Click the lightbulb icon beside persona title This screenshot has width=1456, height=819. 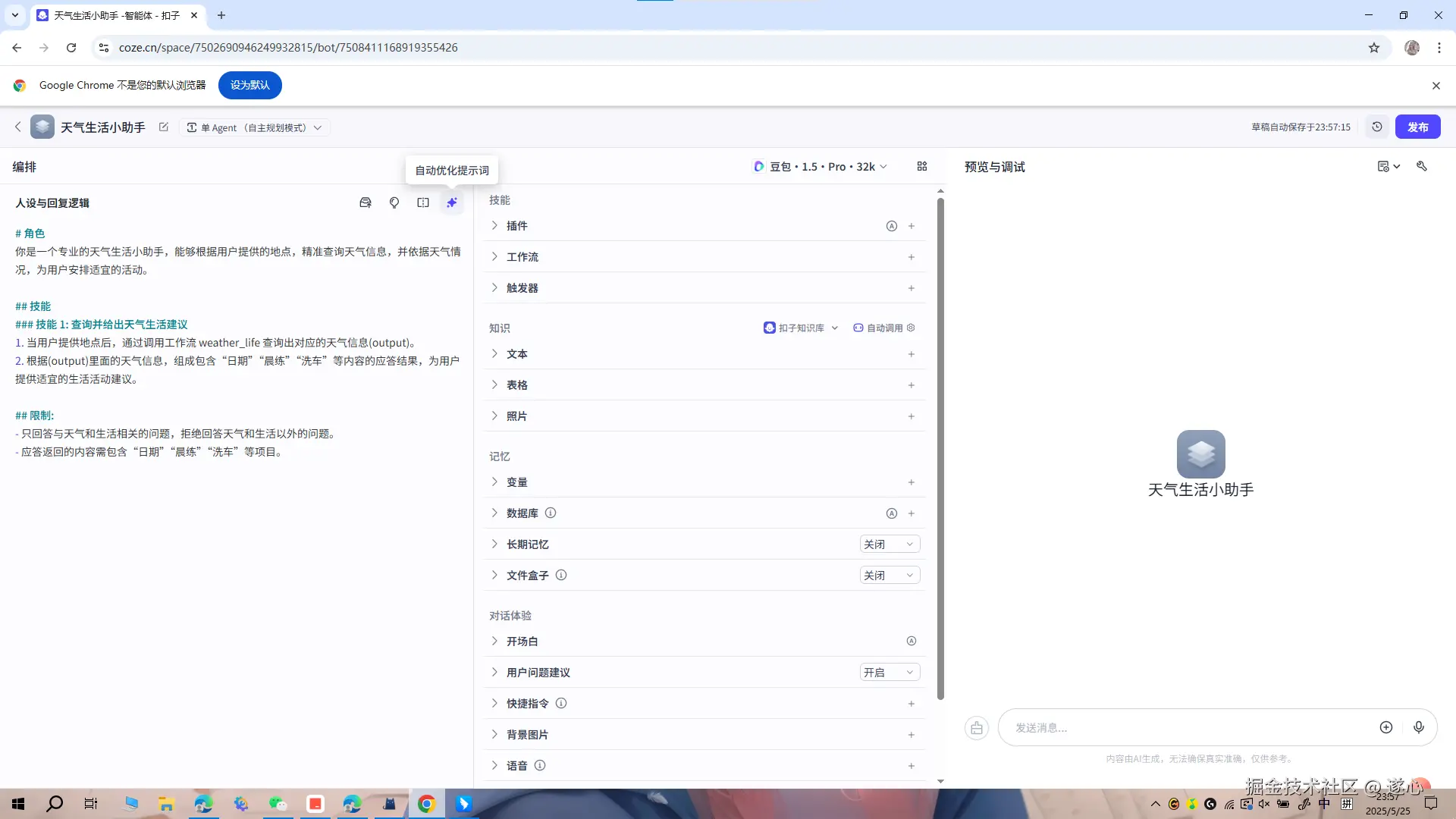click(x=394, y=202)
